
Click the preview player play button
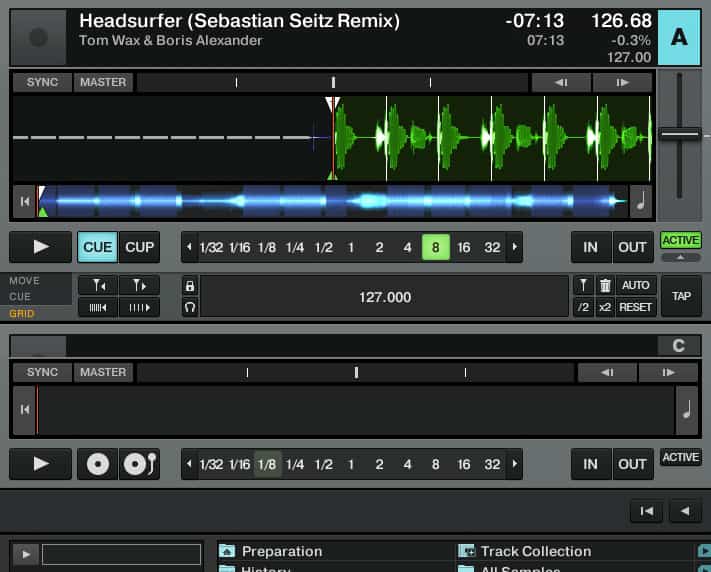click(25, 554)
